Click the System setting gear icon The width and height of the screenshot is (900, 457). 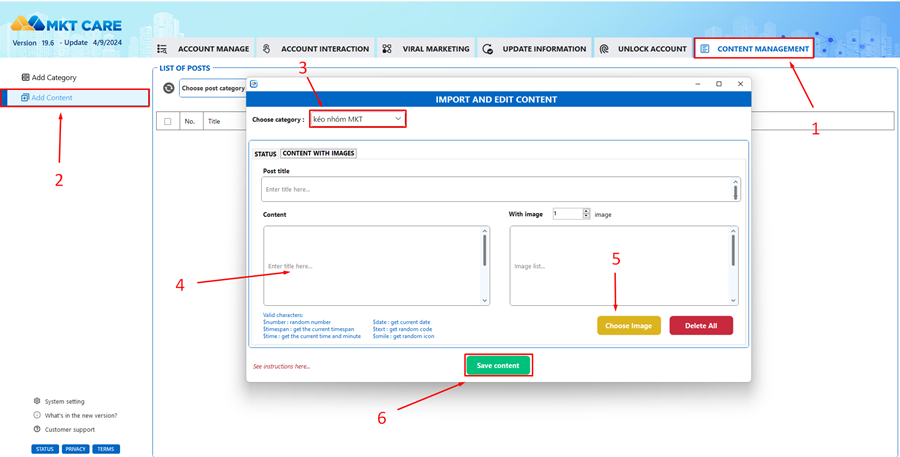click(37, 401)
